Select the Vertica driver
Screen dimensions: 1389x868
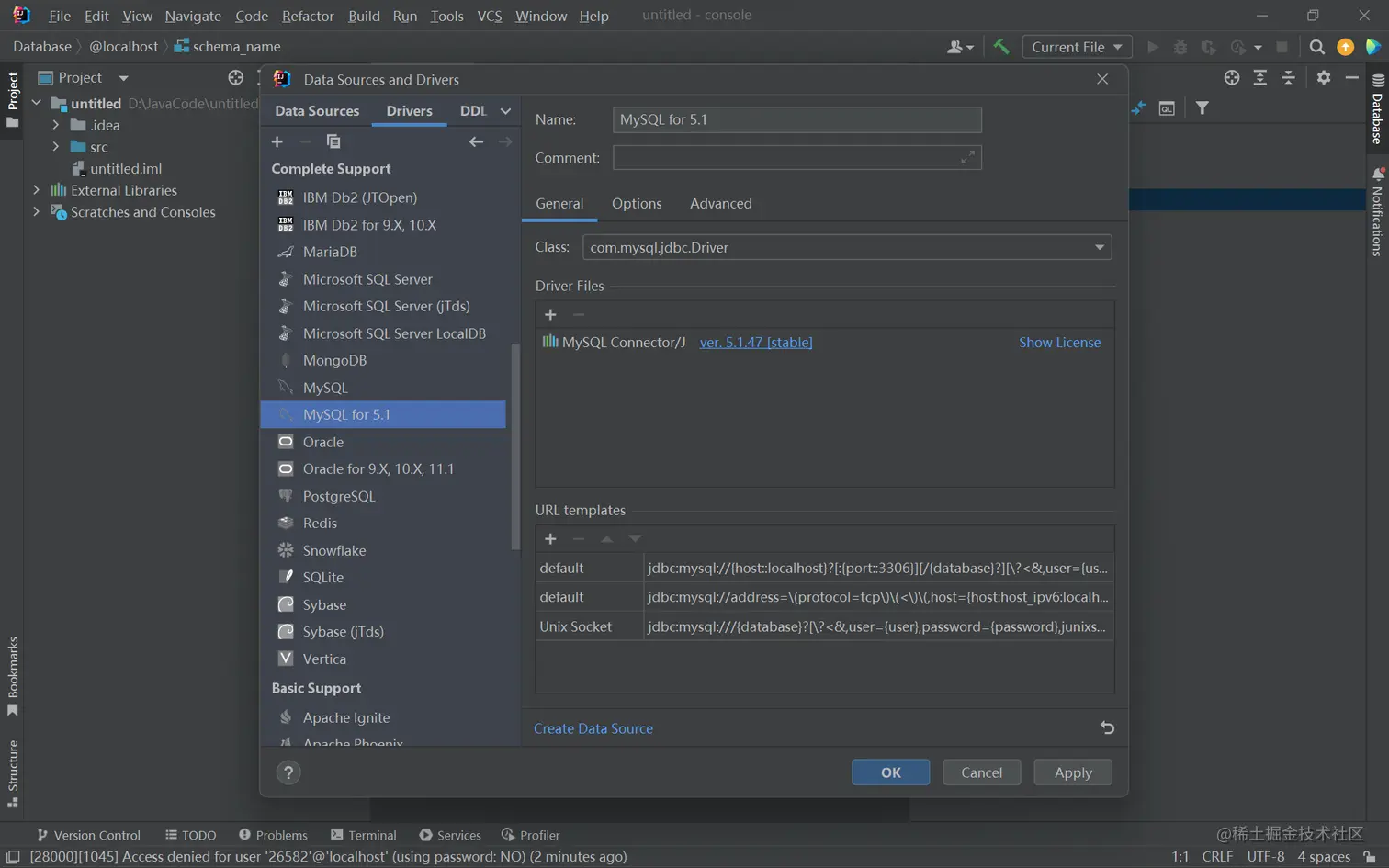pyautogui.click(x=383, y=659)
